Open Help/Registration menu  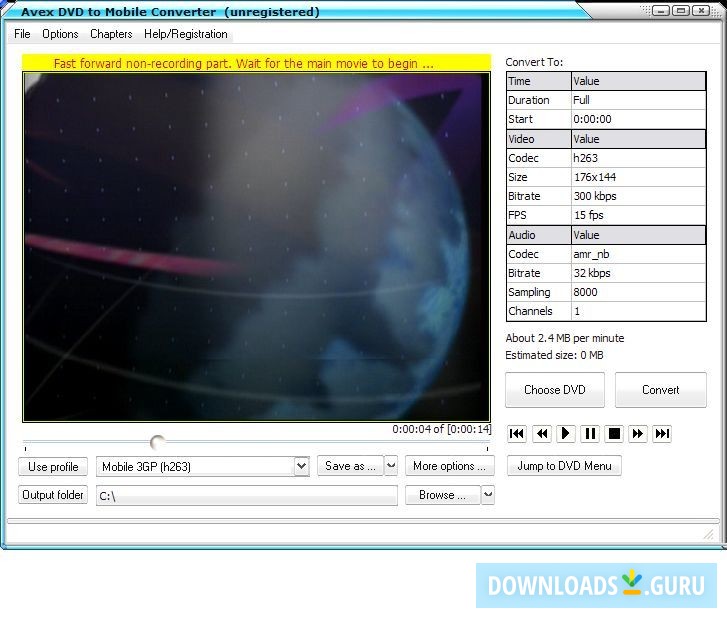tap(185, 34)
